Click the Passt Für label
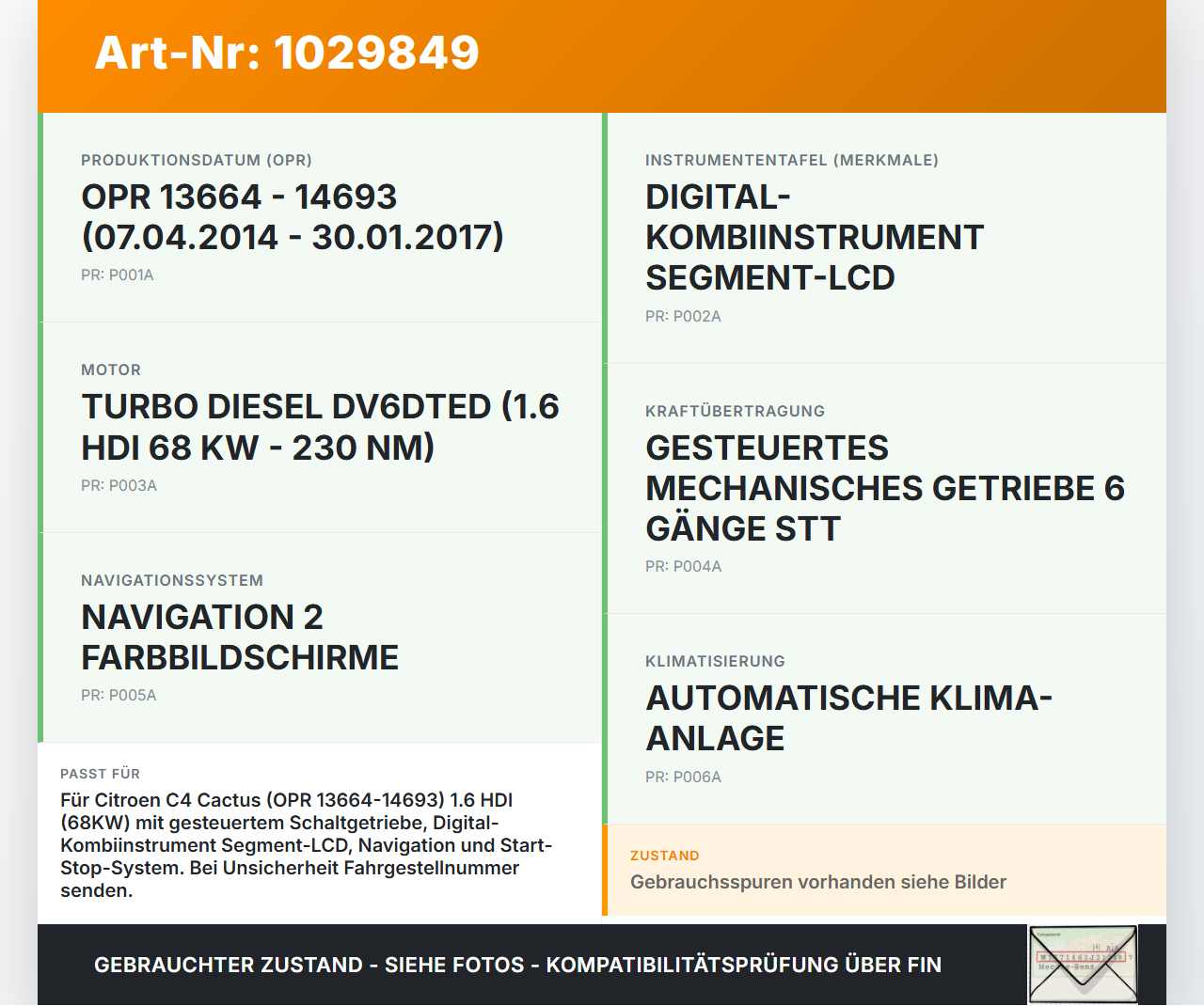The width and height of the screenshot is (1204, 1006). (100, 775)
